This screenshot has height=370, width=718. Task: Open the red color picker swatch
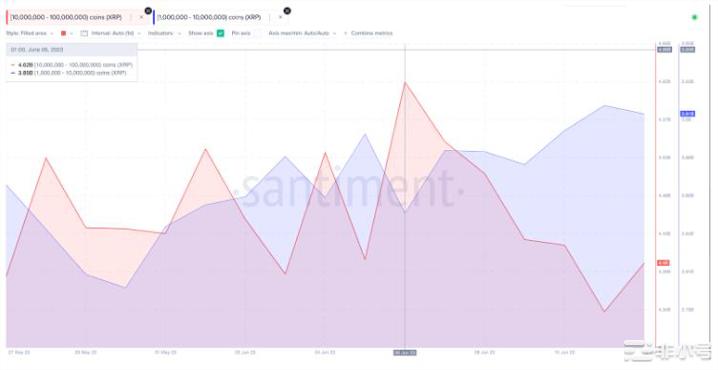point(63,33)
